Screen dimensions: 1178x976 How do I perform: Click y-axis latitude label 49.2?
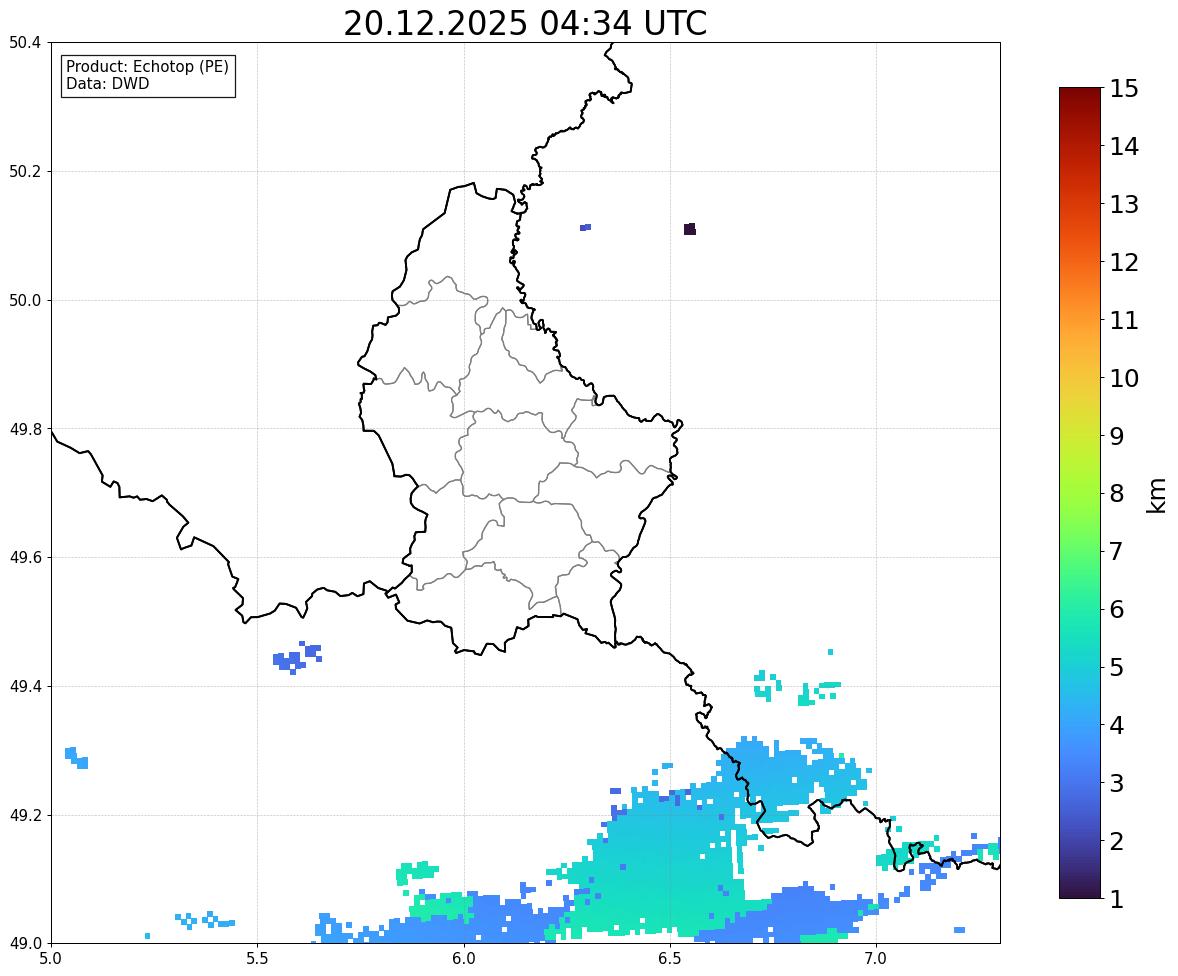[25, 815]
